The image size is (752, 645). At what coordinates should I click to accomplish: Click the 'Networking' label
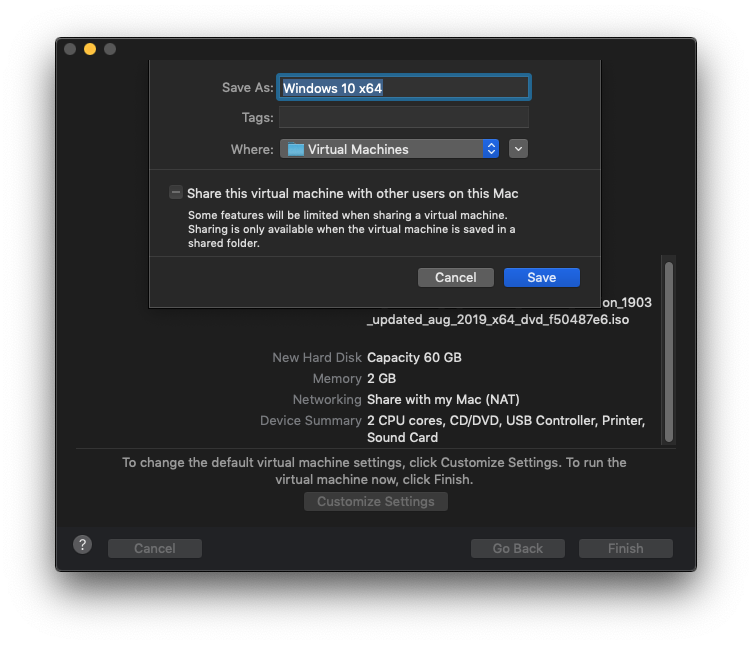(327, 399)
